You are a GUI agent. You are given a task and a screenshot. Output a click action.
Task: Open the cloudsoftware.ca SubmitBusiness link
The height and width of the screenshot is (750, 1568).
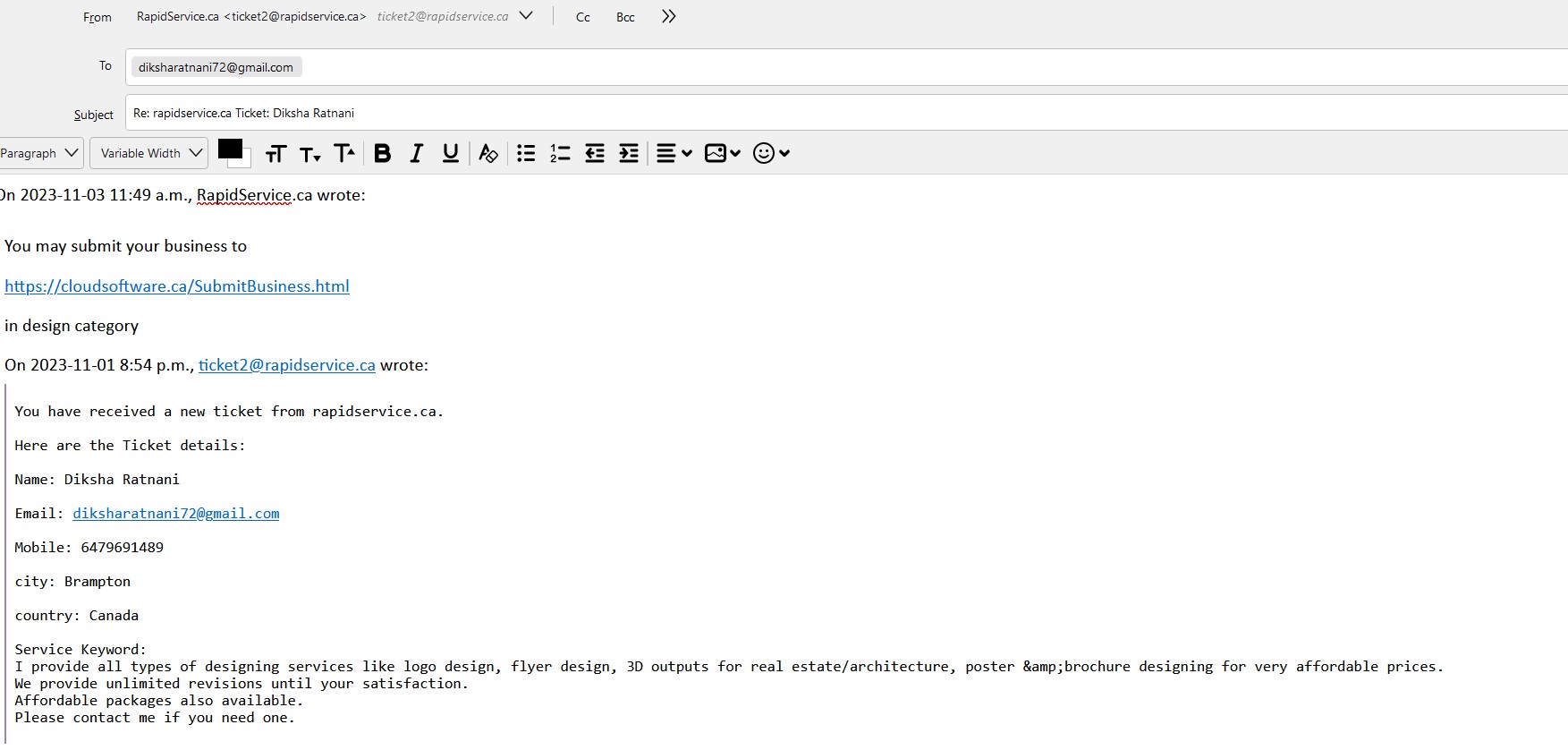(x=177, y=286)
